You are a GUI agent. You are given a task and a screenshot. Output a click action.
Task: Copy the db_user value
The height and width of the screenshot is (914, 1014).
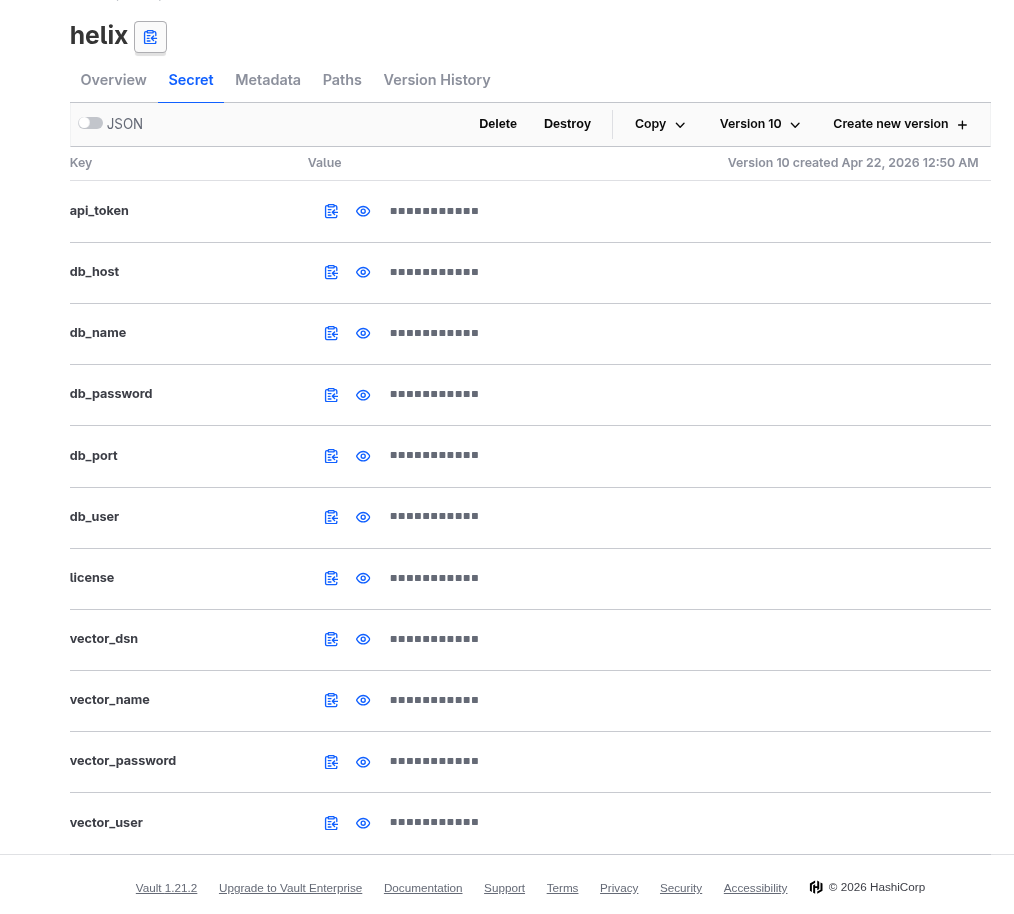(x=331, y=517)
